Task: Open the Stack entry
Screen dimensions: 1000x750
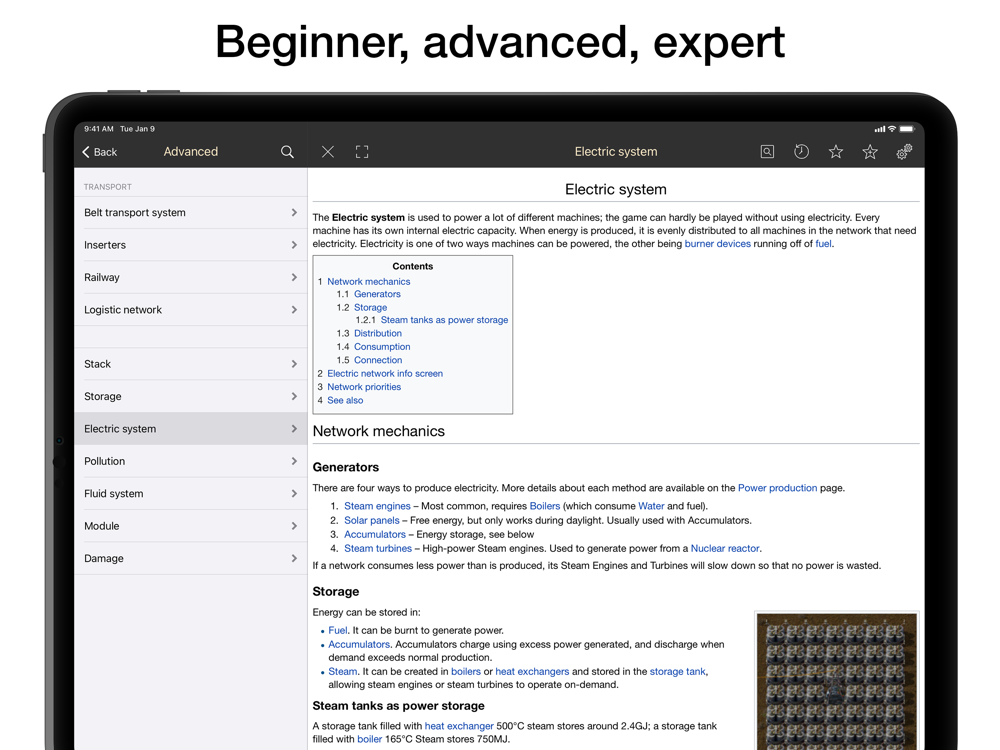Action: tap(191, 364)
